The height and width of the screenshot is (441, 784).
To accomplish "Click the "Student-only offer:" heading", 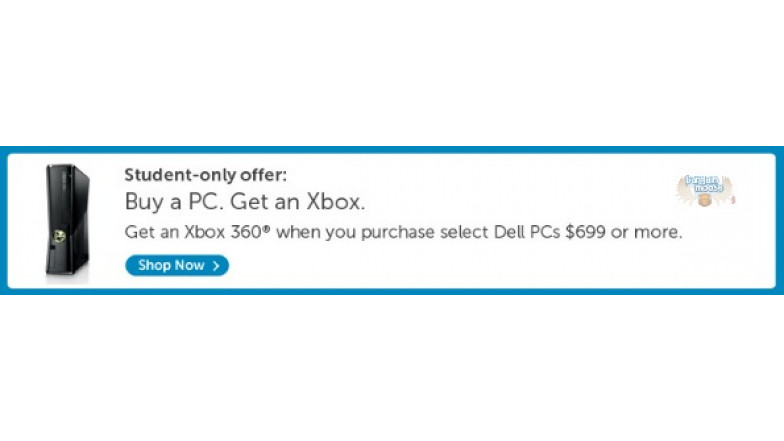I will coord(206,175).
